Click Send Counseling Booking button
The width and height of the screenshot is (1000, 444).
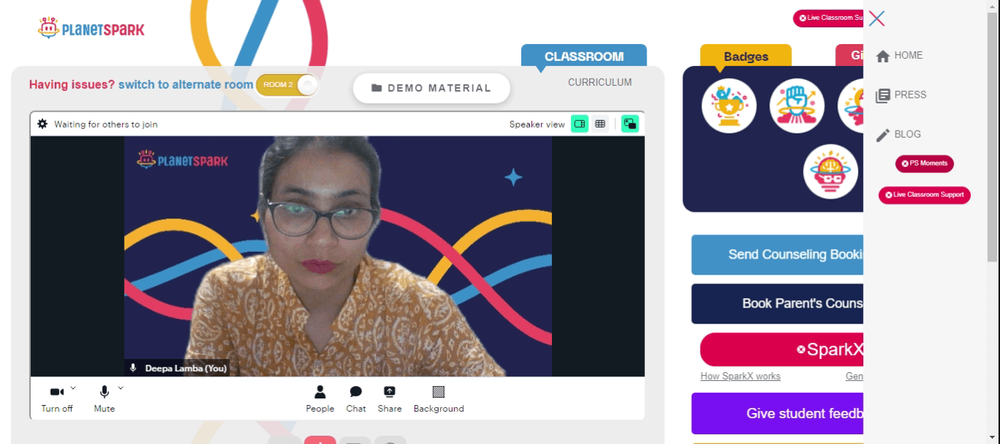pyautogui.click(x=777, y=255)
